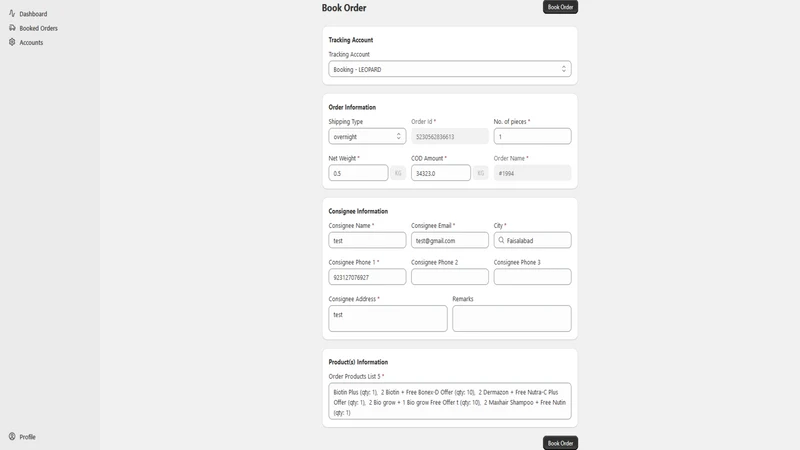Click the Order Name field
Screen dimensions: 800x450
tap(532, 173)
